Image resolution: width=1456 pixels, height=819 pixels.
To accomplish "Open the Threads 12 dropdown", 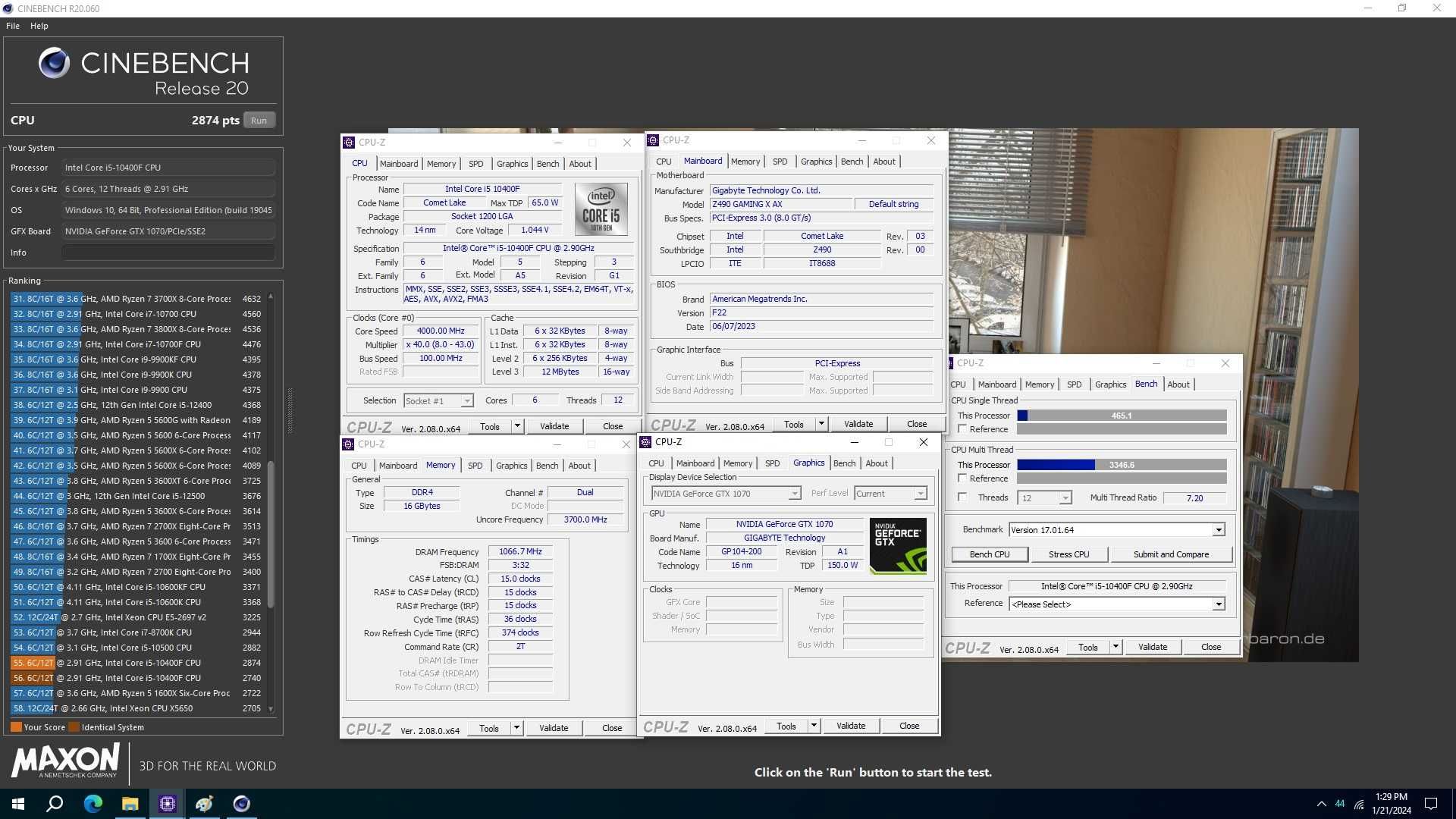I will coord(1045,498).
